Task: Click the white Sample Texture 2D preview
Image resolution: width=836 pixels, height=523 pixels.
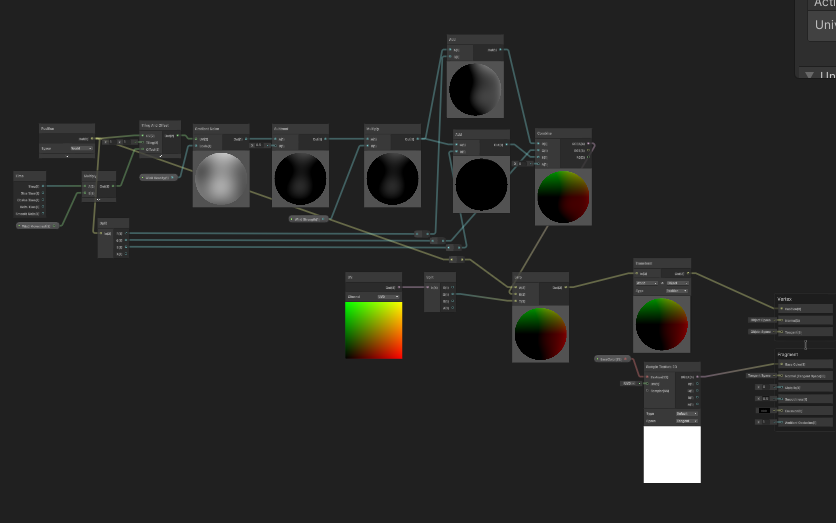Action: (x=671, y=454)
